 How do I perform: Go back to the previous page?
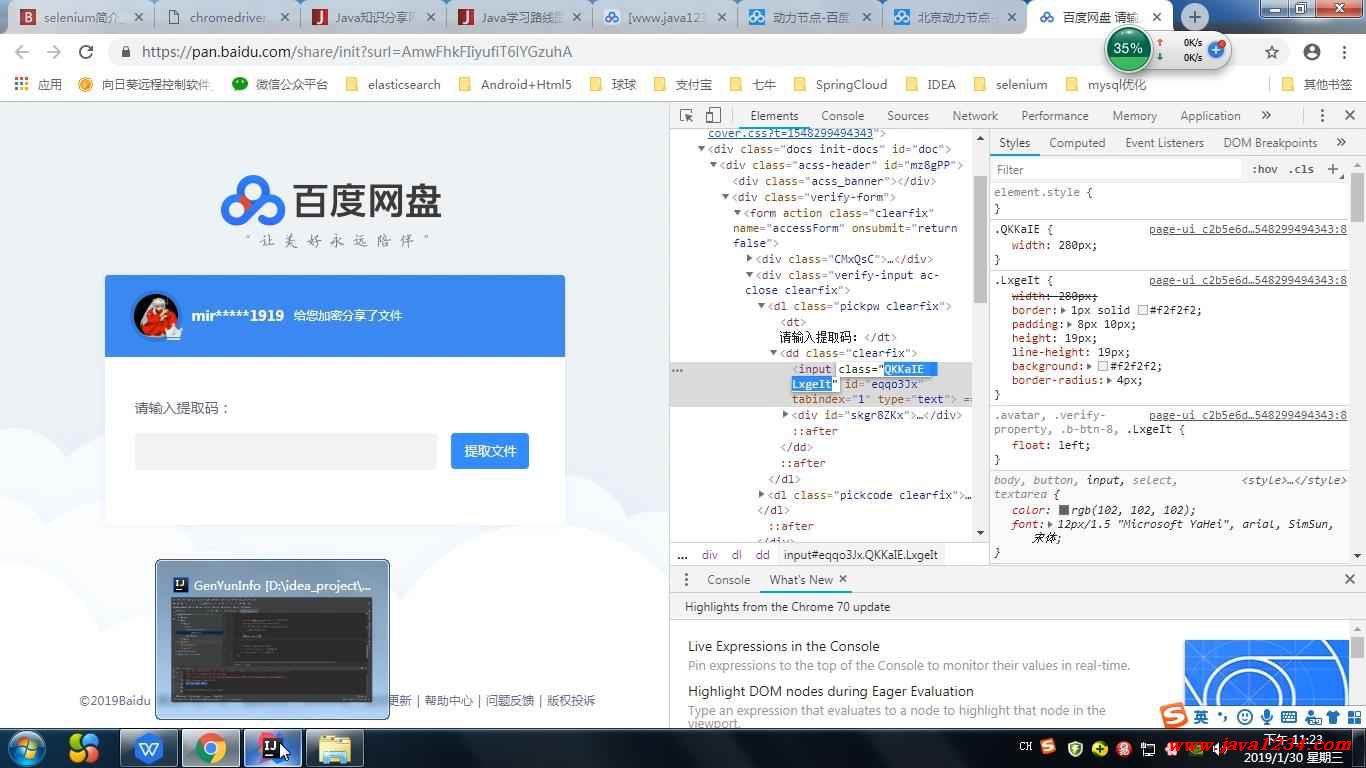click(x=22, y=52)
